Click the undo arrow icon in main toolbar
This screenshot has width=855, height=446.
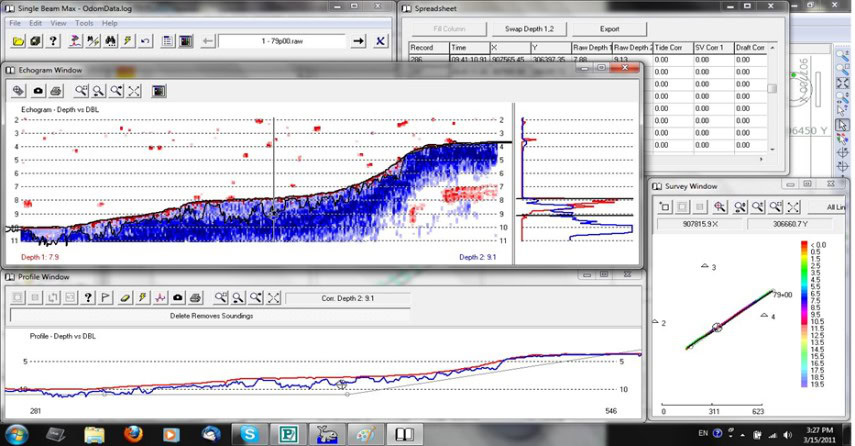point(145,41)
